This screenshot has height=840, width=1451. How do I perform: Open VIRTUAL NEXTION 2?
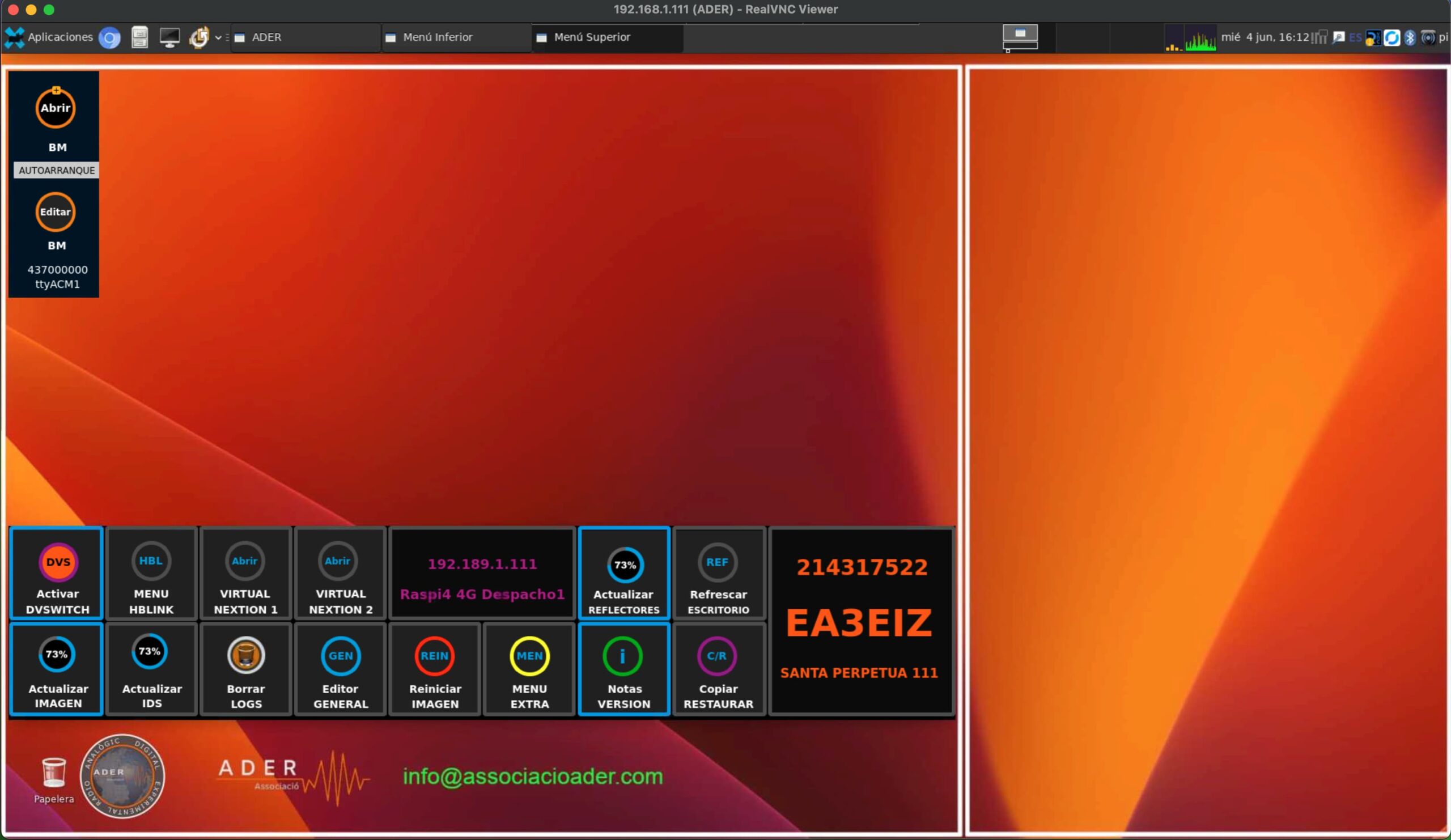340,573
